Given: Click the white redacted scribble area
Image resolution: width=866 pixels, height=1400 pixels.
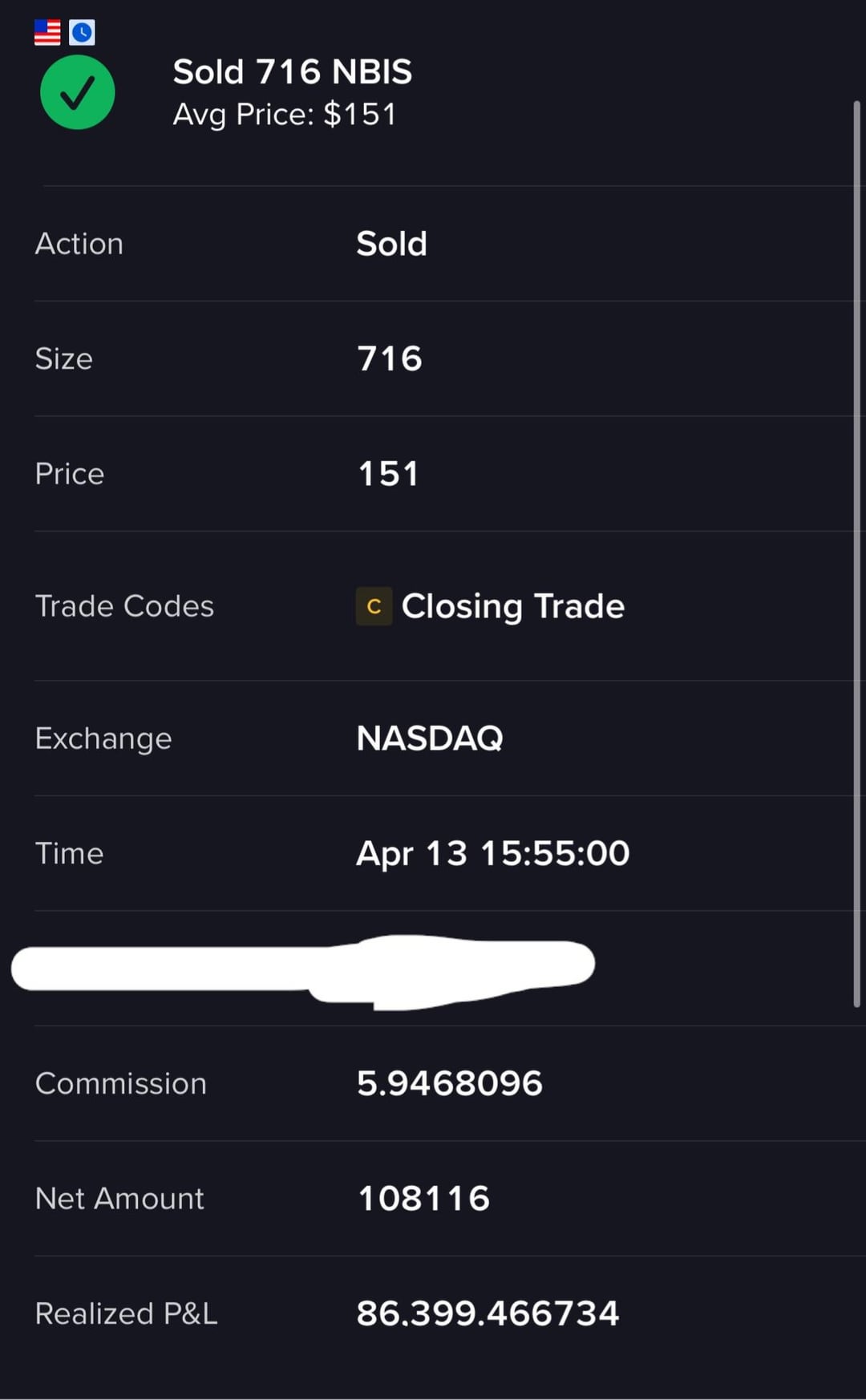Looking at the screenshot, I should pyautogui.click(x=305, y=969).
